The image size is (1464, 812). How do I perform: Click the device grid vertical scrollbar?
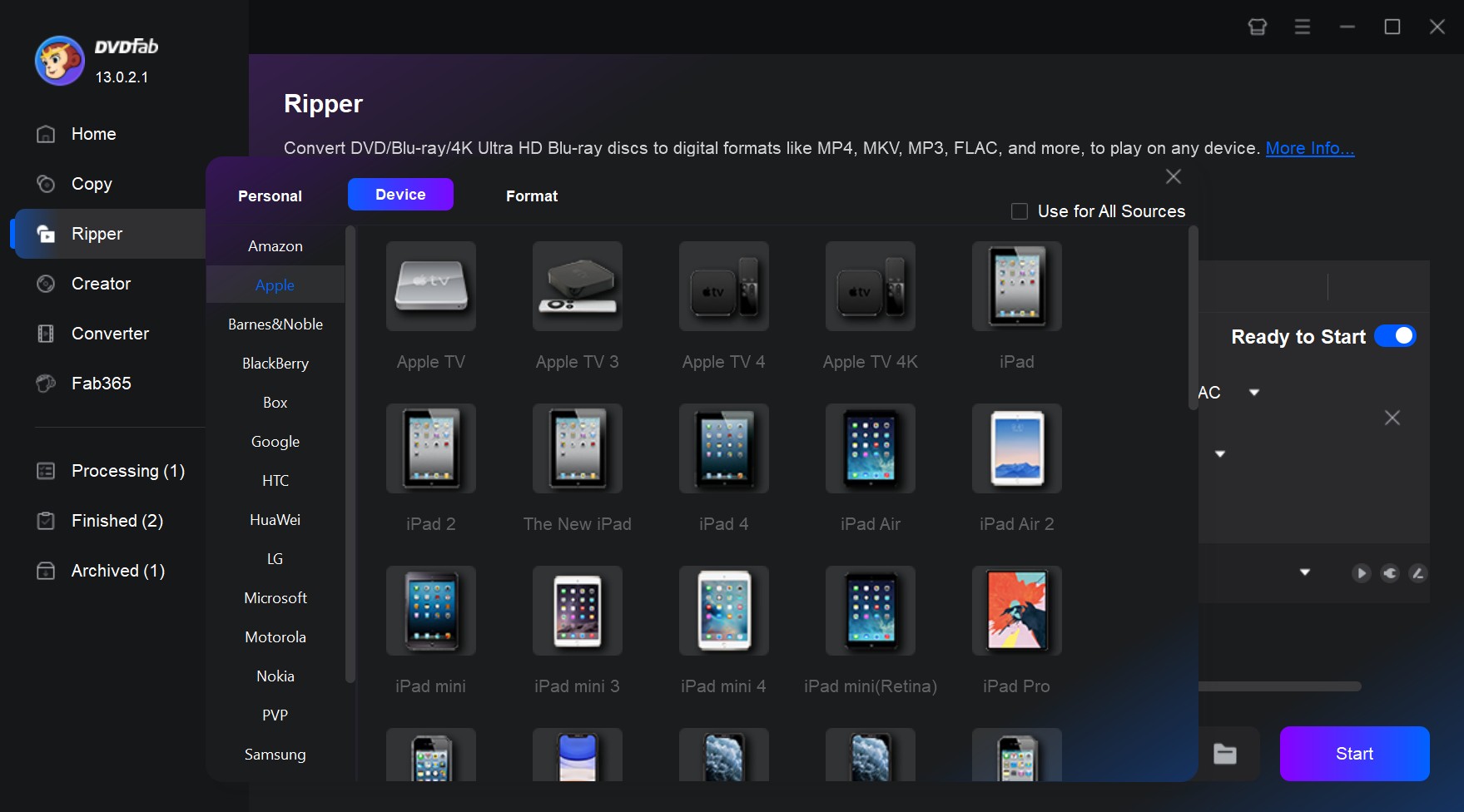[x=1194, y=319]
